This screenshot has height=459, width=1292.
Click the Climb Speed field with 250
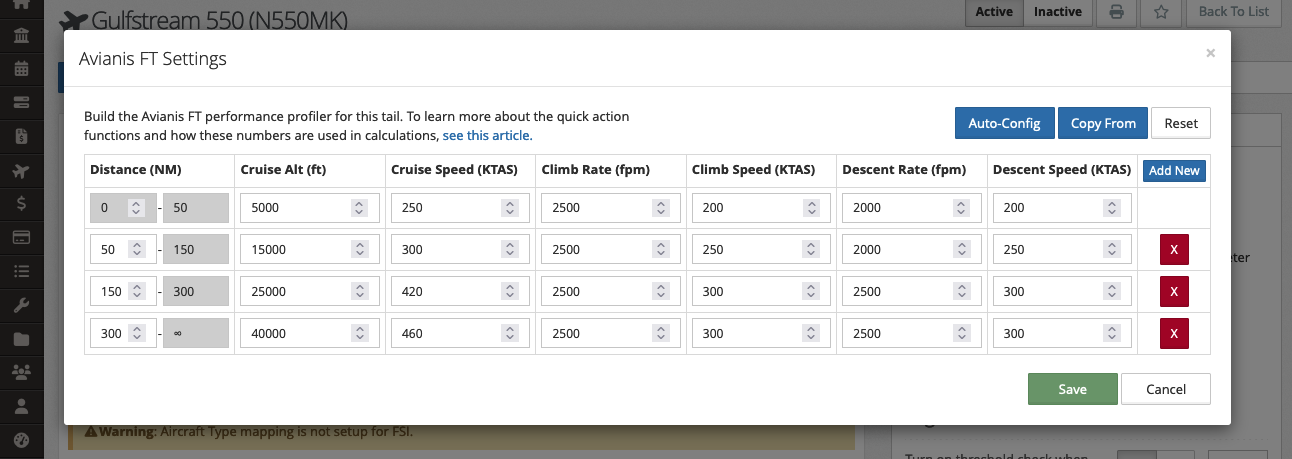coord(762,250)
